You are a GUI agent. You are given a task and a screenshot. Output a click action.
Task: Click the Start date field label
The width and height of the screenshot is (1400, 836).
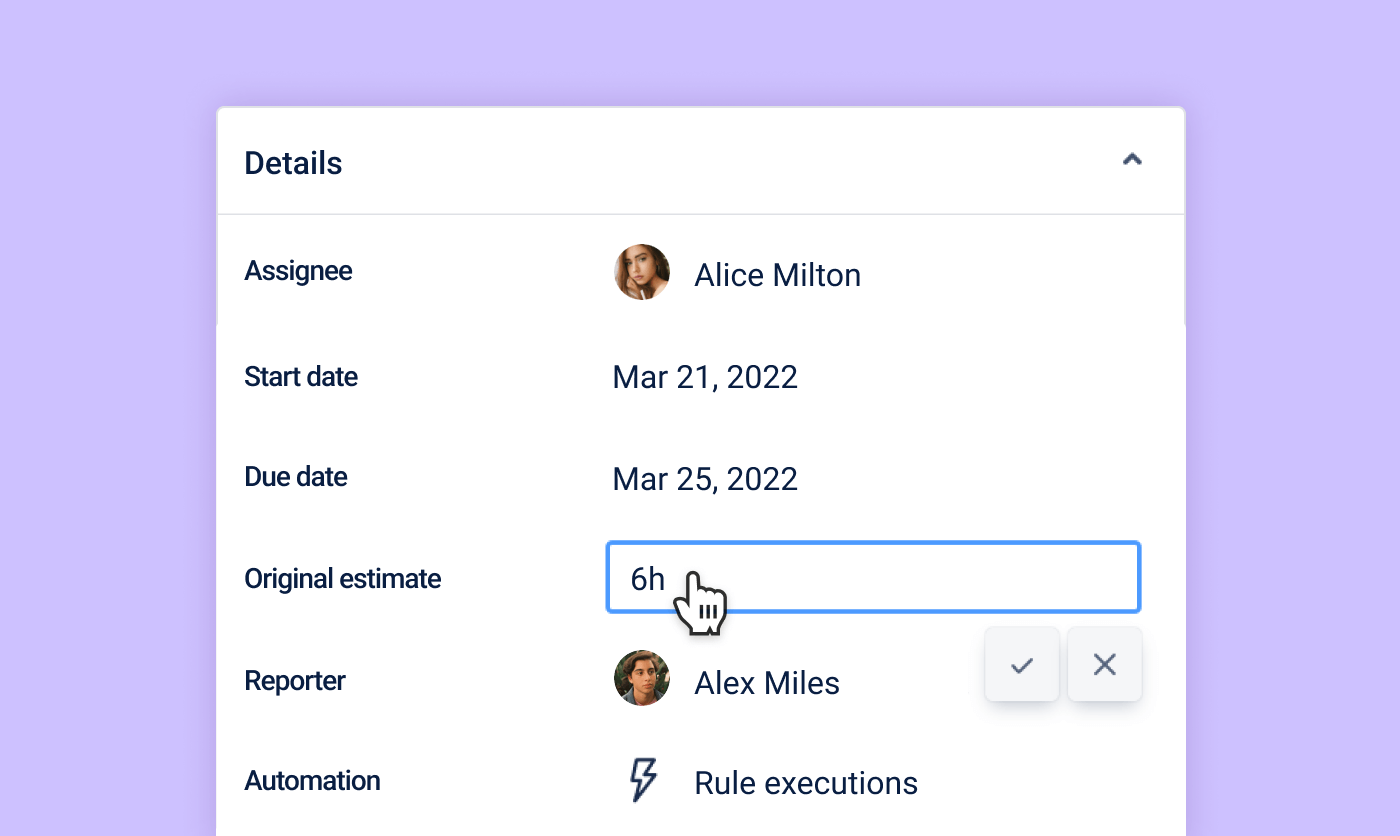(301, 377)
